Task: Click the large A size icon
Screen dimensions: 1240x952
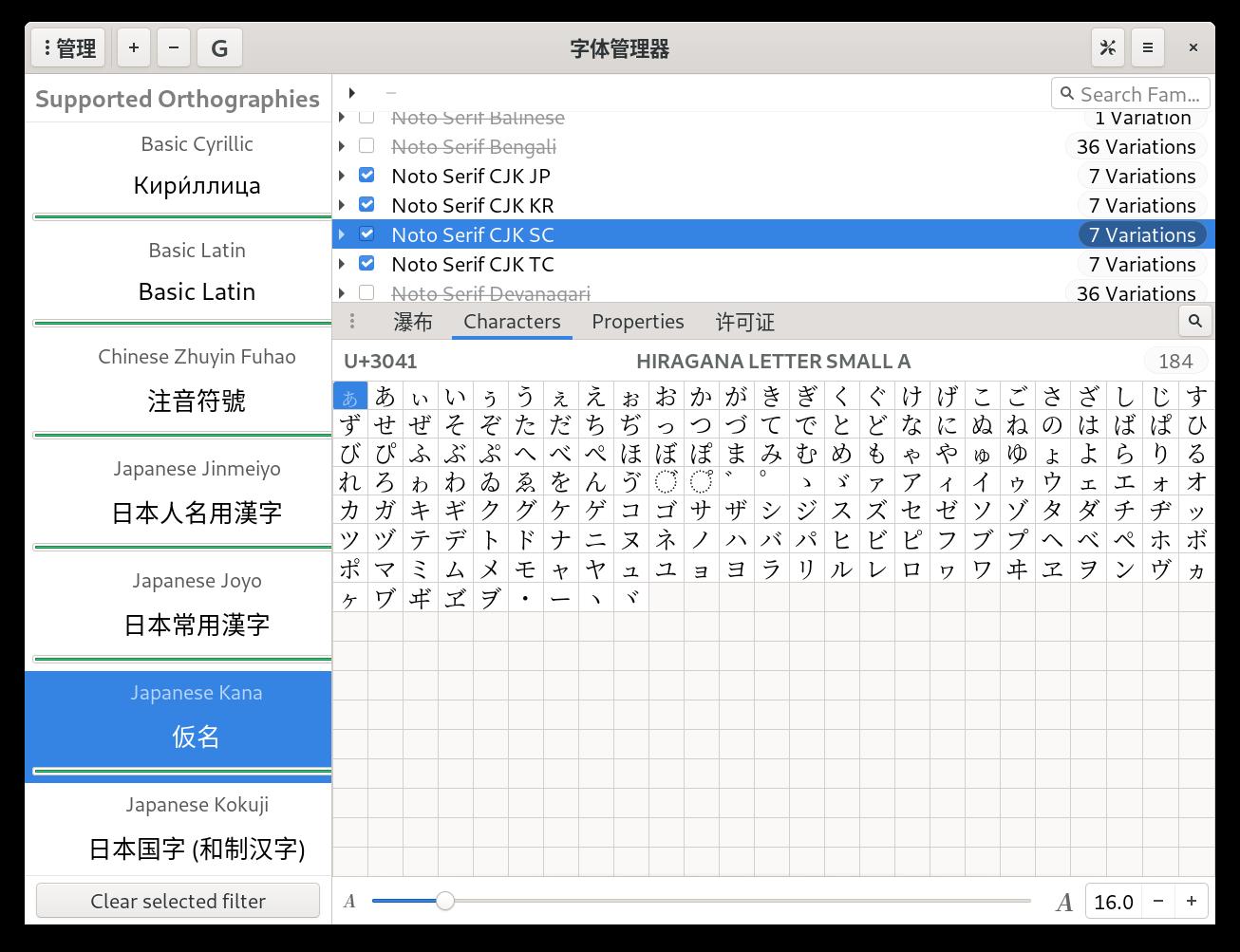Action: (x=1064, y=902)
